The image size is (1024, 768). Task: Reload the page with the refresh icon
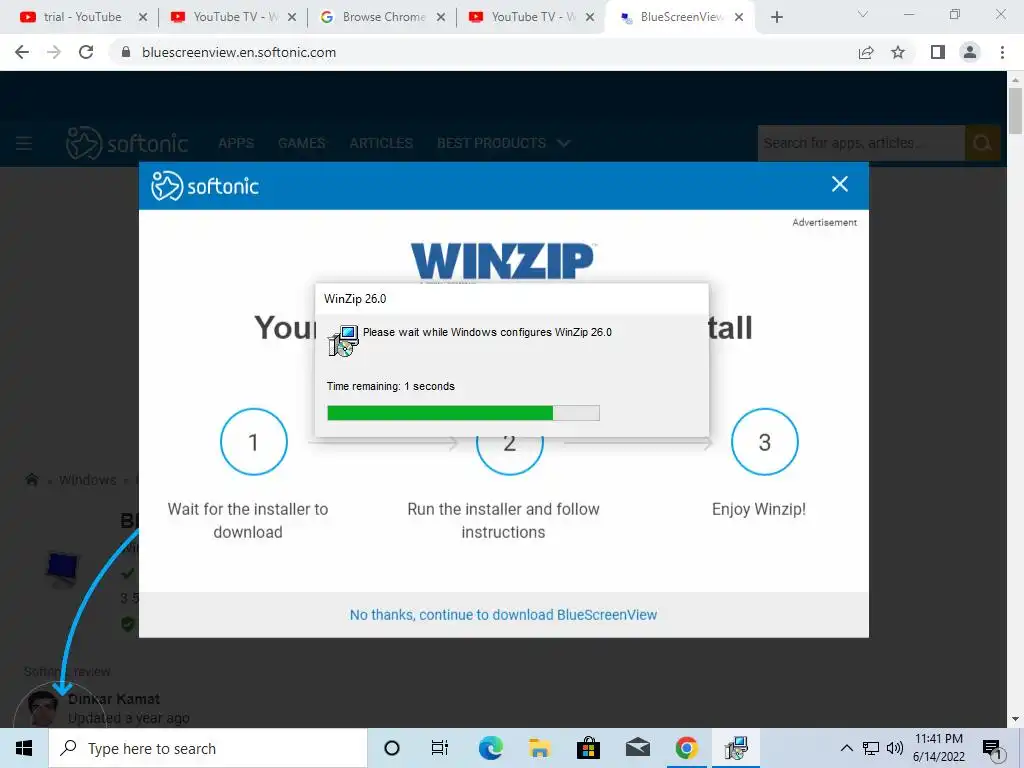[x=86, y=52]
